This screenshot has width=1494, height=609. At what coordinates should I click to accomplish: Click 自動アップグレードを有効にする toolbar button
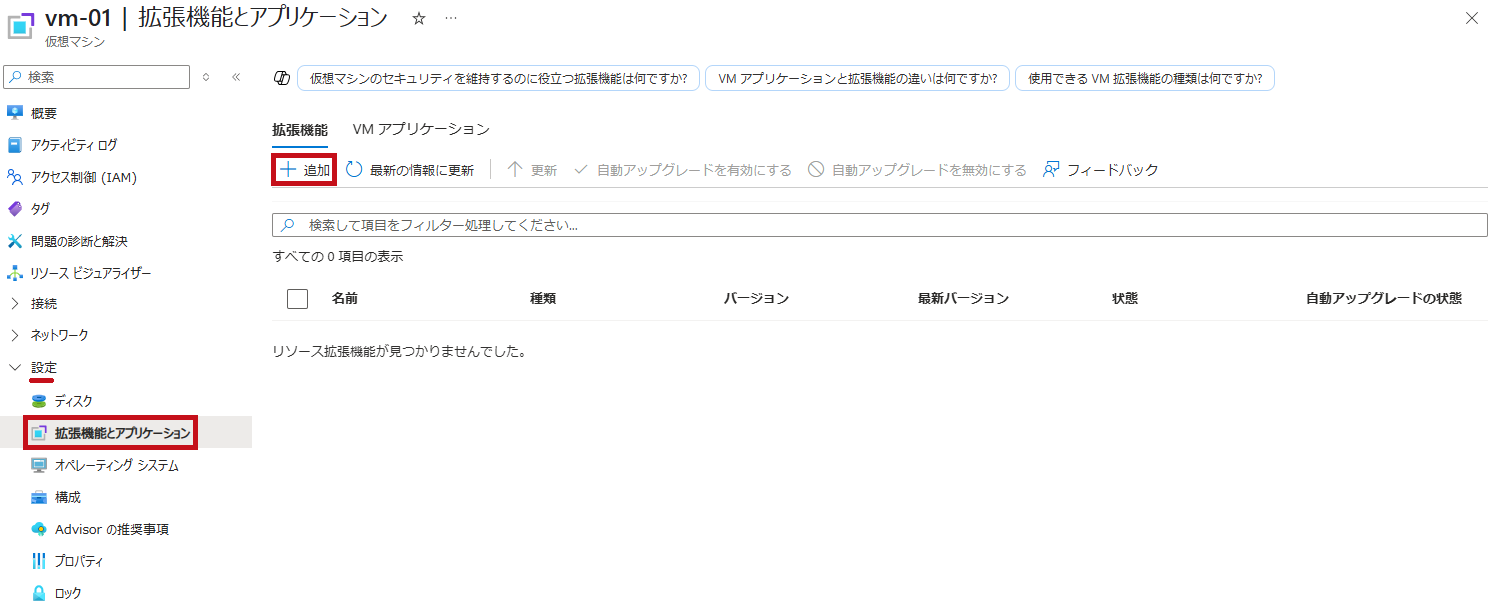[x=682, y=170]
